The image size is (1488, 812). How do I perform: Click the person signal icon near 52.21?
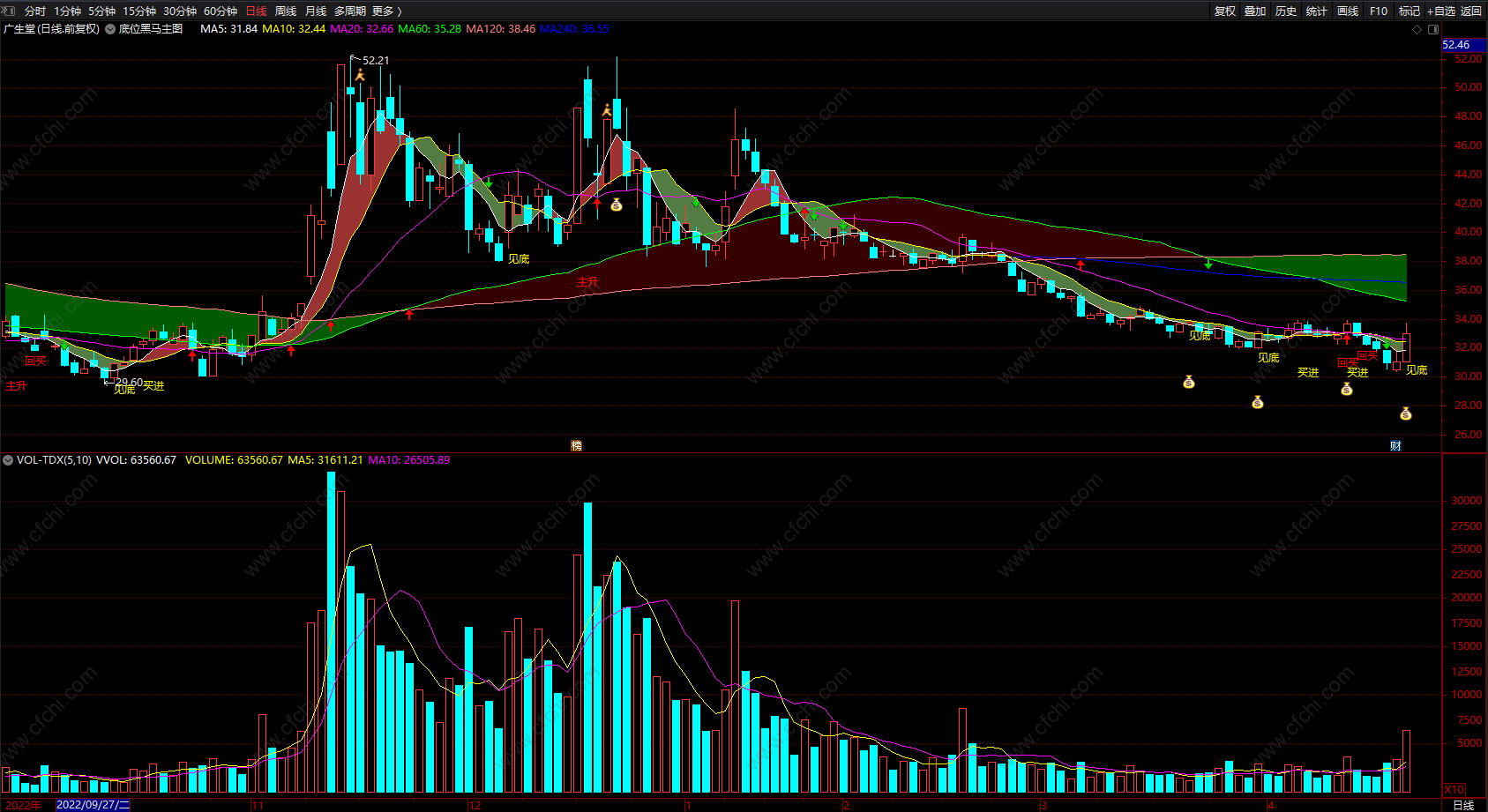coord(360,75)
